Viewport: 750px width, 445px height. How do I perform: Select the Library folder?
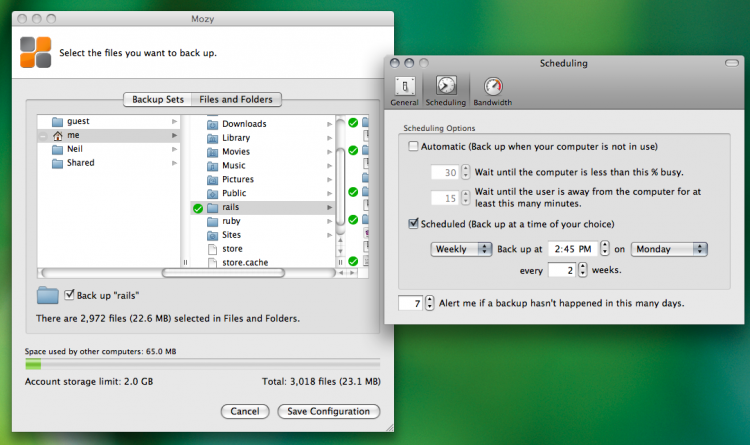(x=262, y=138)
